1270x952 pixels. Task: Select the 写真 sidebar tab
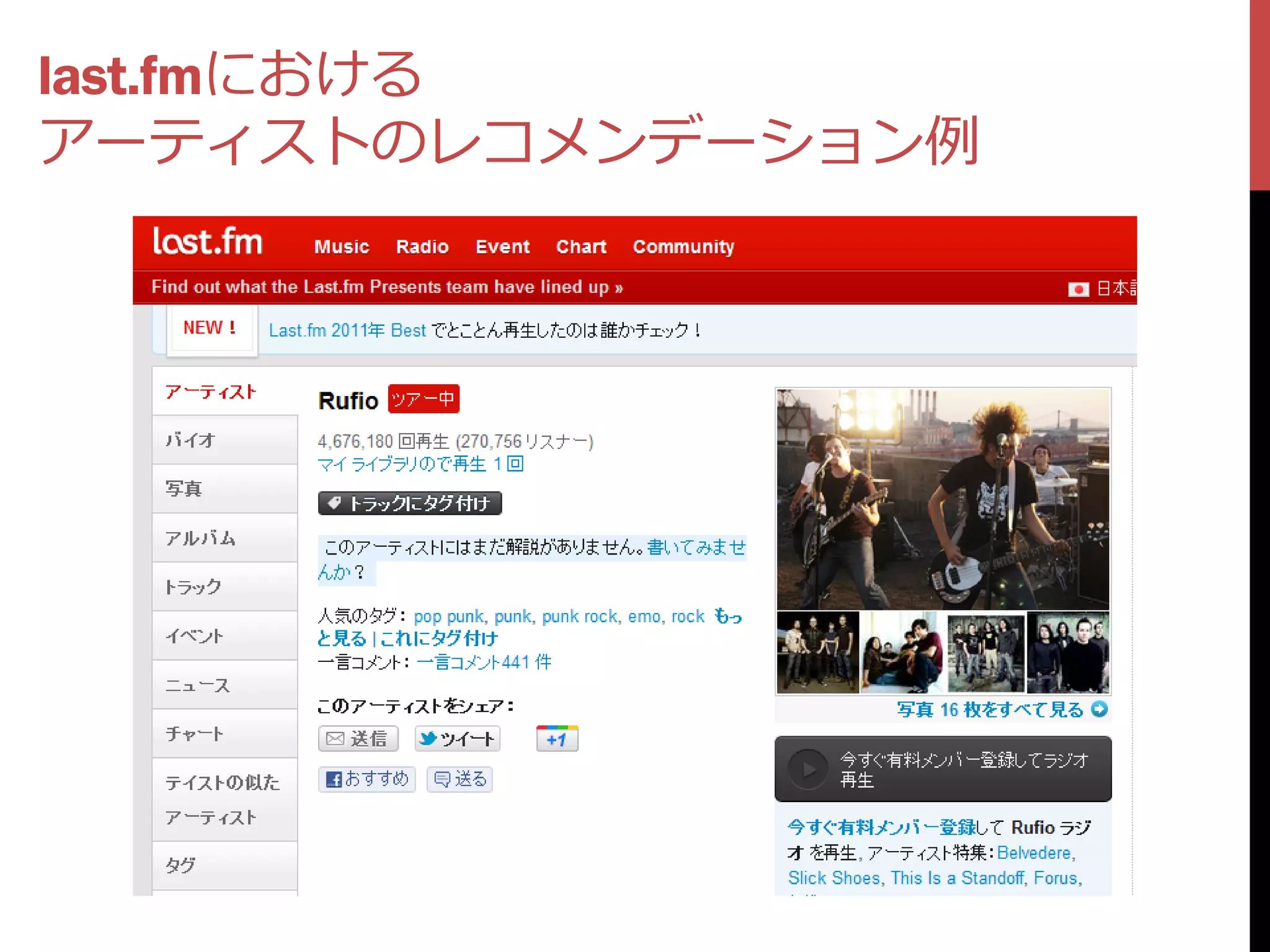coord(224,489)
